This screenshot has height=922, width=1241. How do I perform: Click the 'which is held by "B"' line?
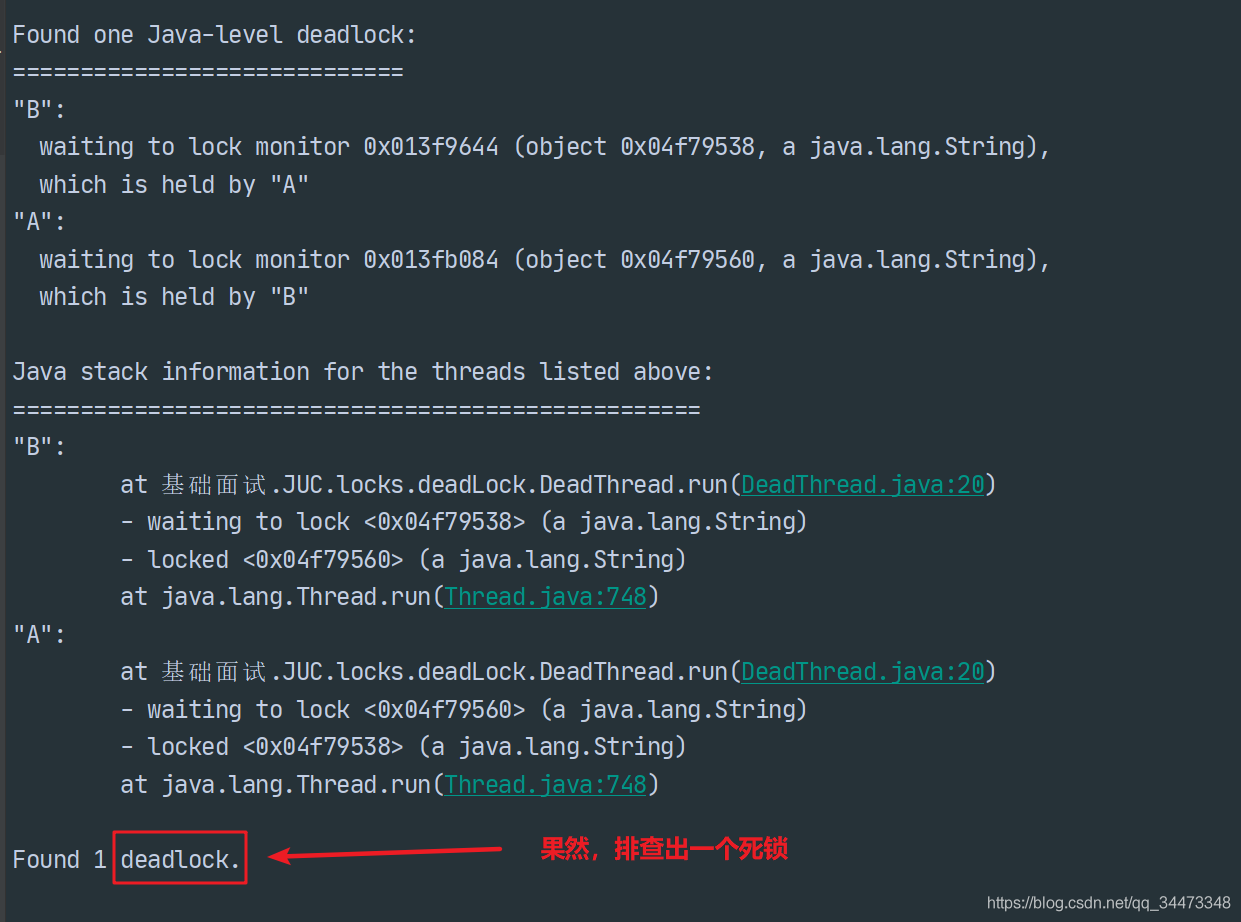pyautogui.click(x=174, y=297)
